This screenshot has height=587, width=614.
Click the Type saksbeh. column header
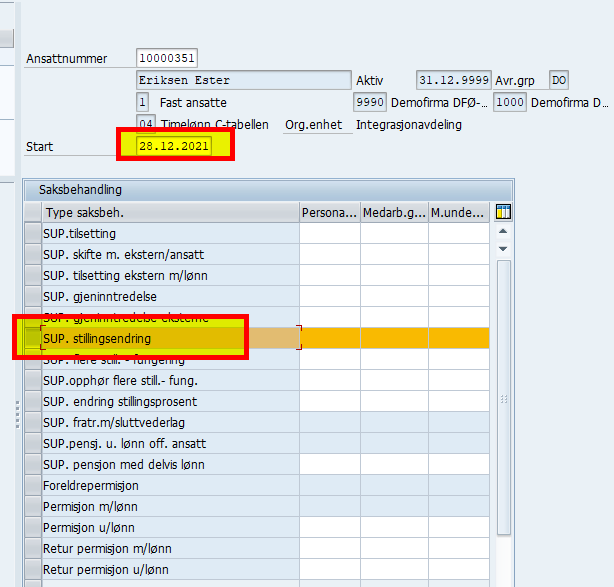point(171,213)
